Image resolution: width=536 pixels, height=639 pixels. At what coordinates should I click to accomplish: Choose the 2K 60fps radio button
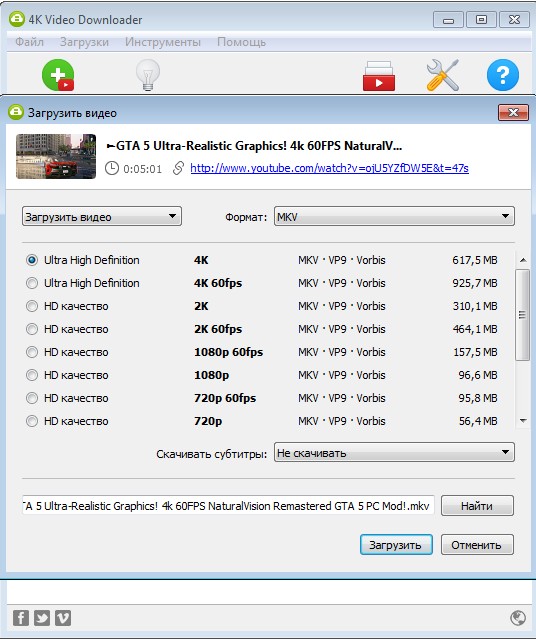[32, 329]
